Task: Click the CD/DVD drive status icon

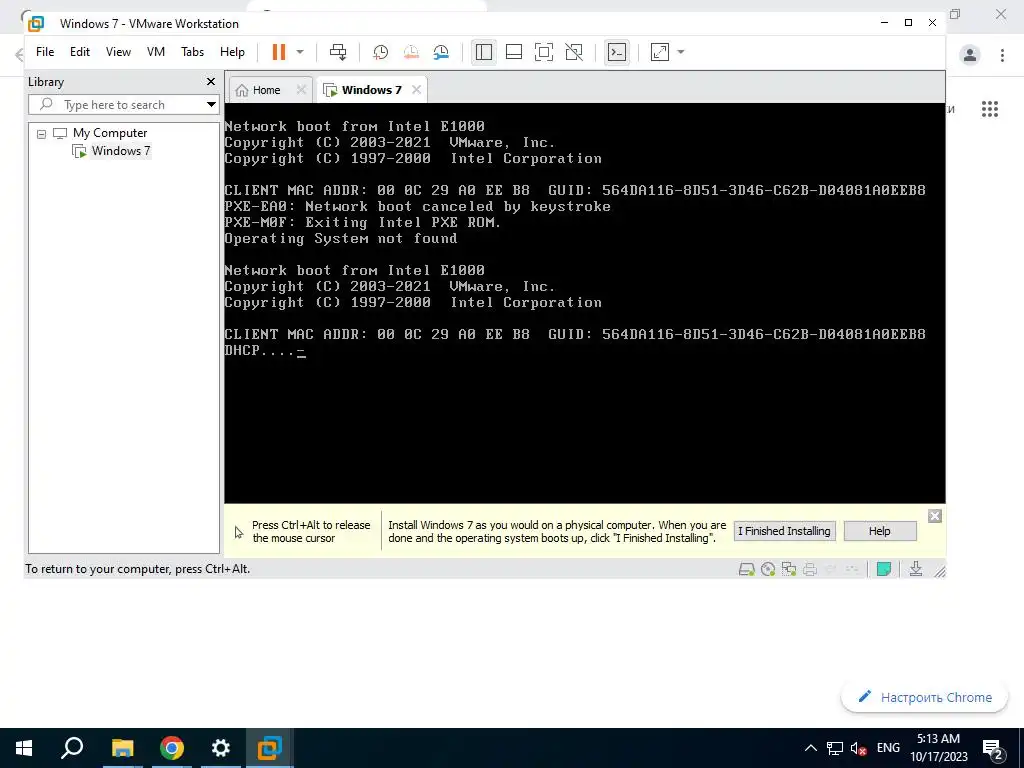Action: point(768,569)
